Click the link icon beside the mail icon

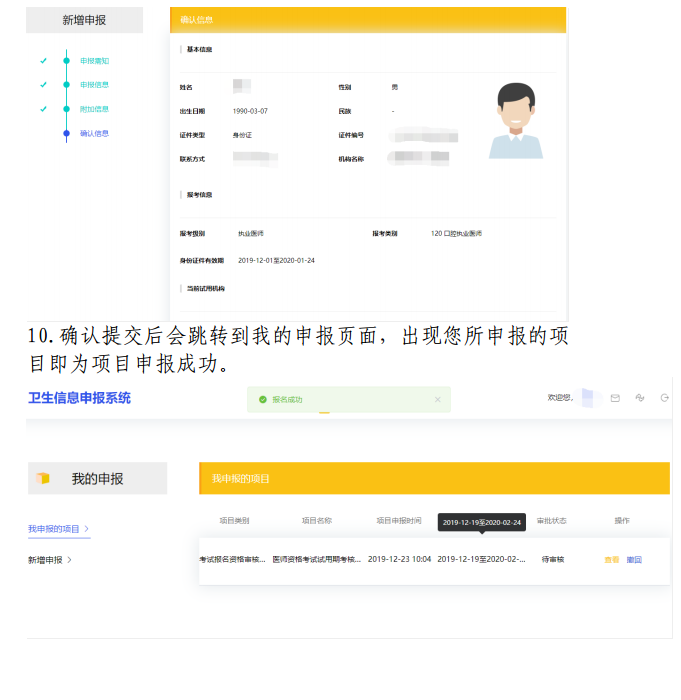tap(640, 398)
